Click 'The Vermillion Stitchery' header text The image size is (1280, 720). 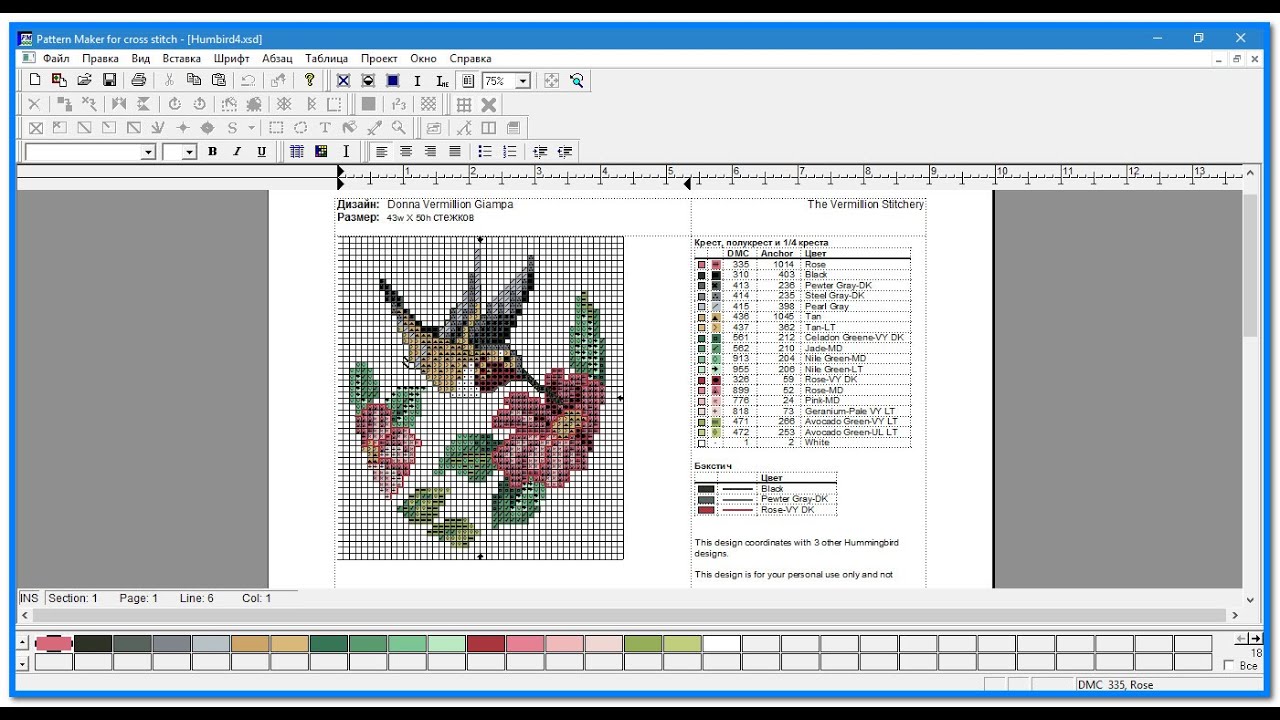866,204
